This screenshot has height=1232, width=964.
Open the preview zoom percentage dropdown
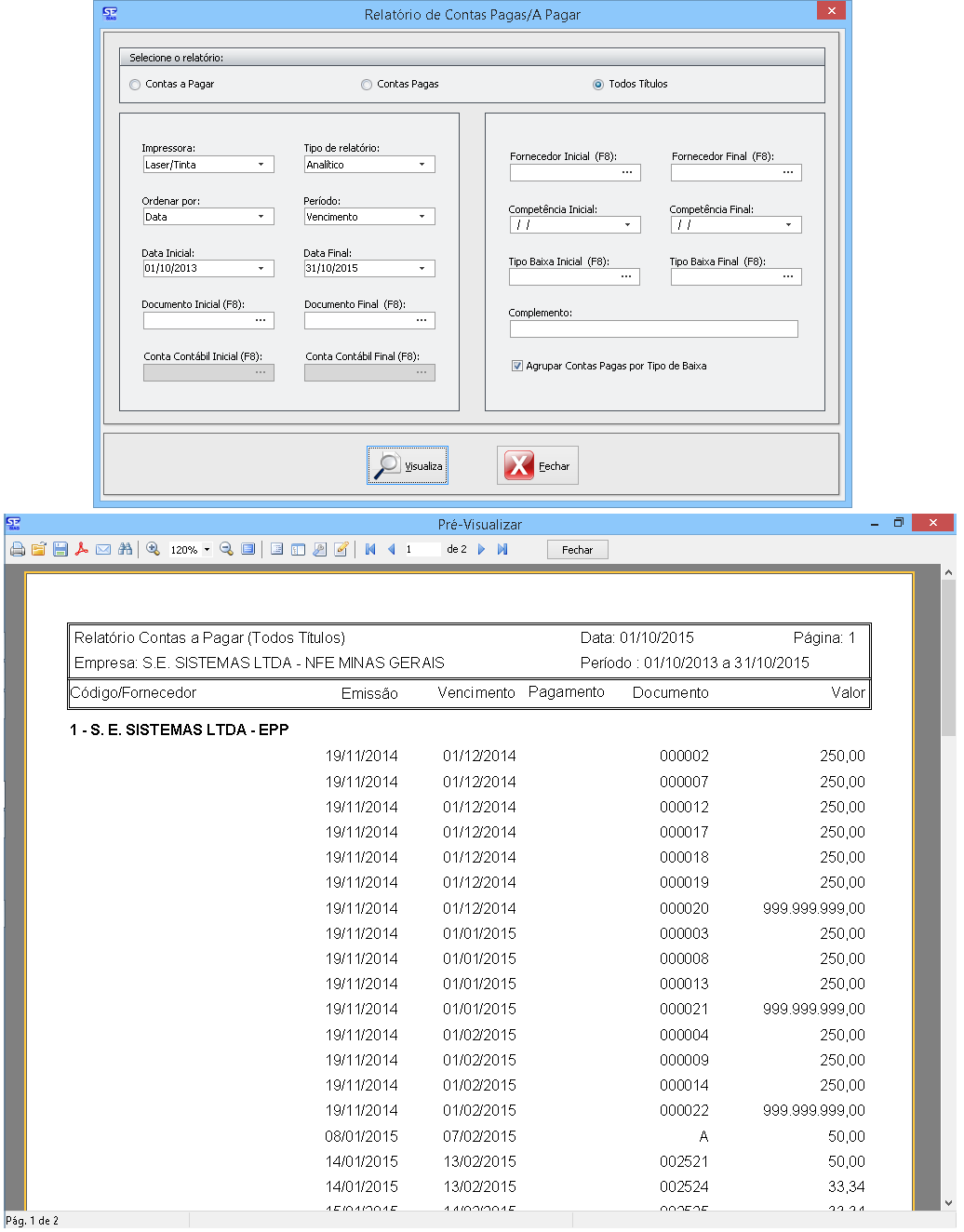click(x=207, y=550)
